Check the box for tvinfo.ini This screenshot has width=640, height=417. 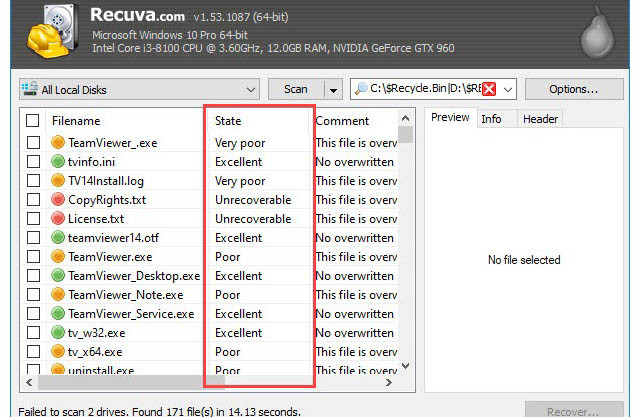point(33,162)
